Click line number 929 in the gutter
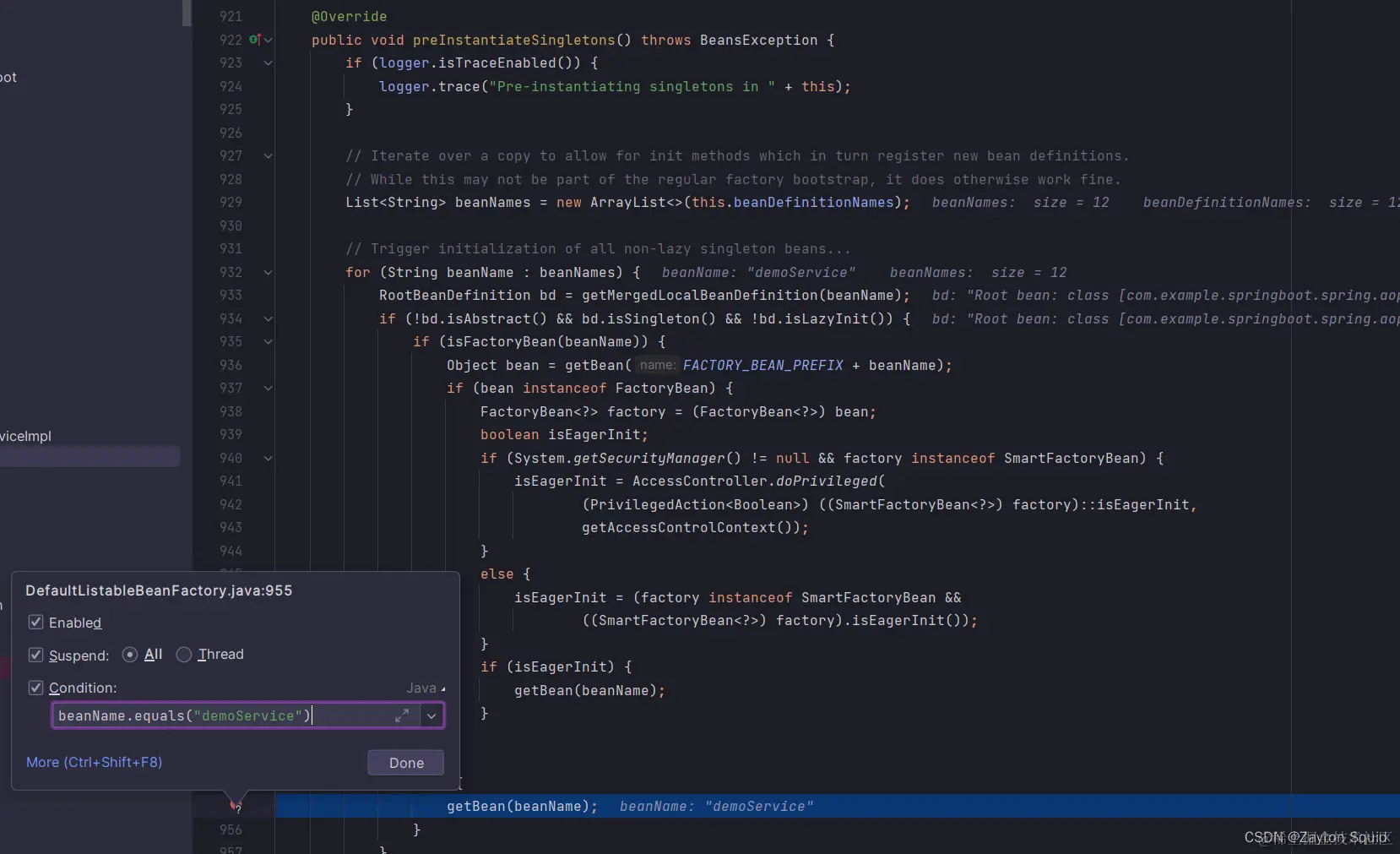 [231, 202]
